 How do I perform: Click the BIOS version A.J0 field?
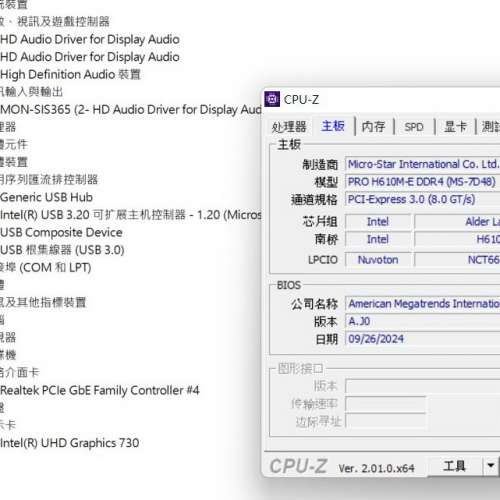(x=422, y=321)
